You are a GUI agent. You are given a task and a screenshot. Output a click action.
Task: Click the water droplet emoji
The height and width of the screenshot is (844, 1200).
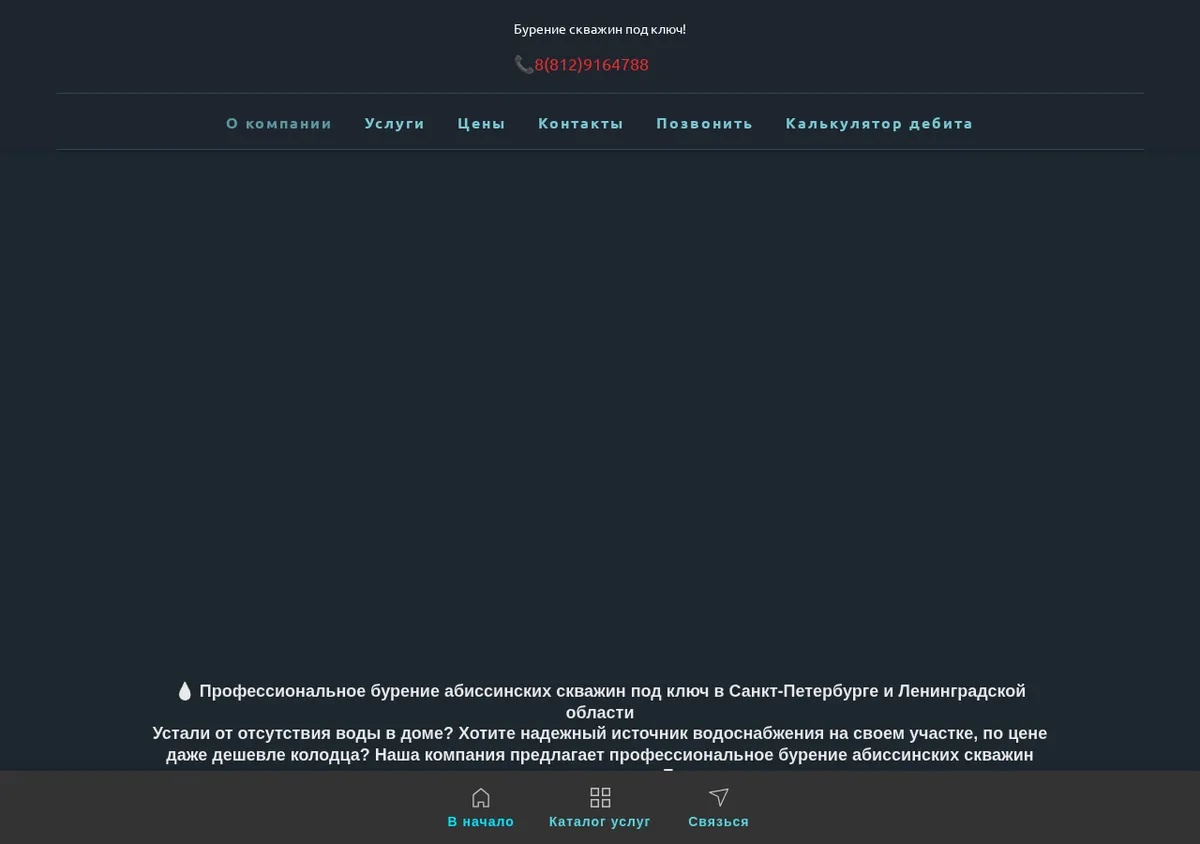(184, 691)
